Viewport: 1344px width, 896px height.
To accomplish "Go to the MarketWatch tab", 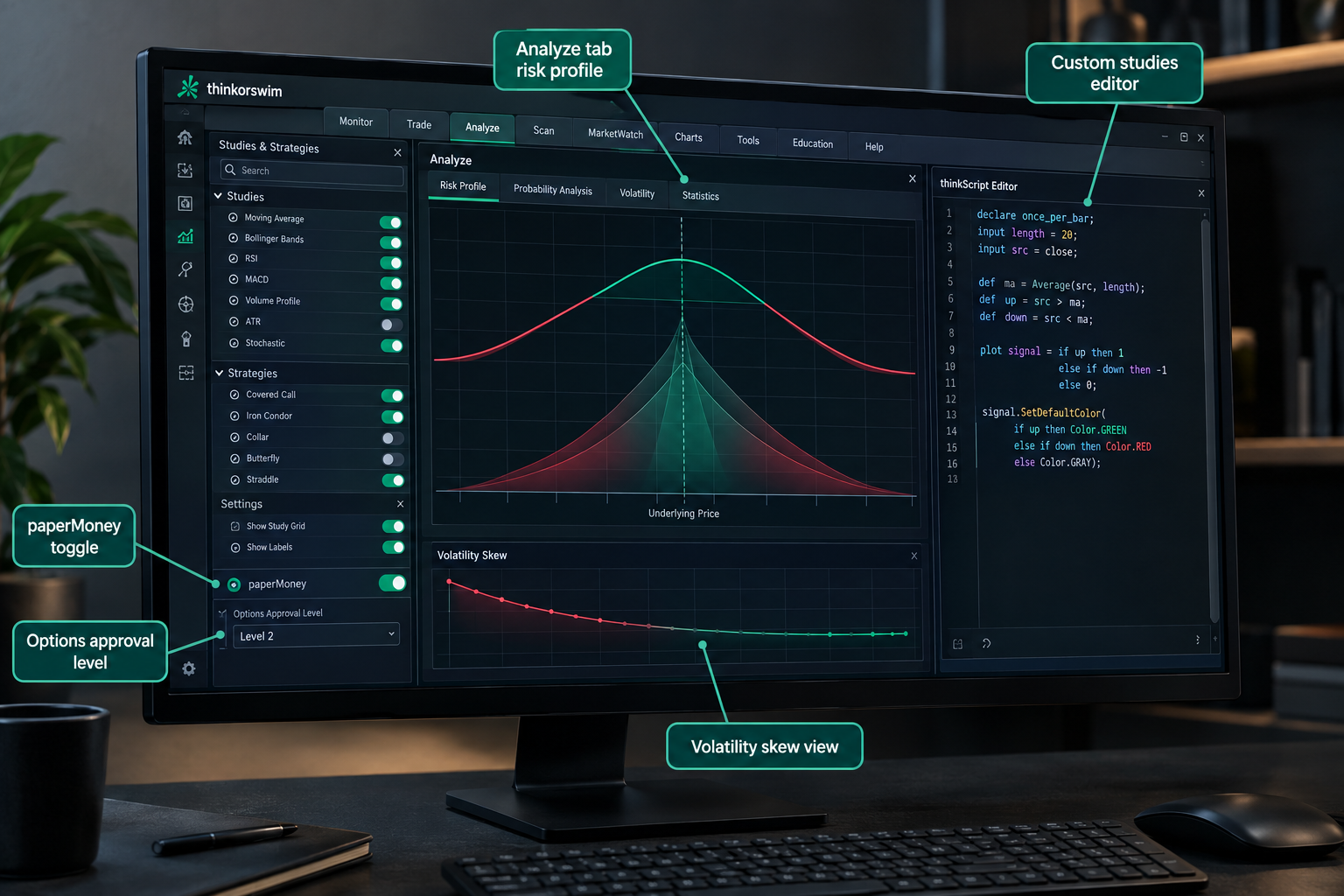I will coord(615,133).
